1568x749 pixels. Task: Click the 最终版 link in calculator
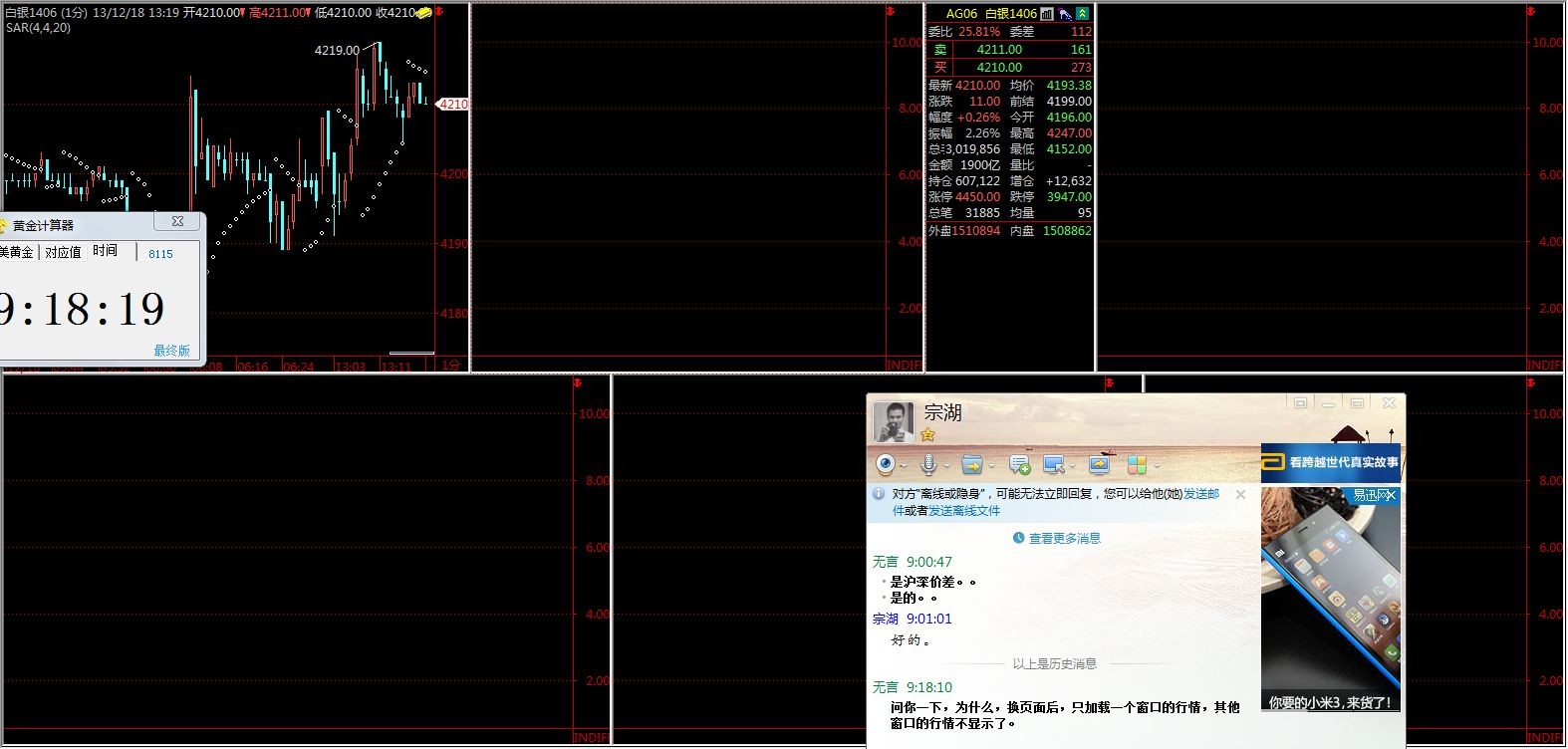[x=171, y=351]
